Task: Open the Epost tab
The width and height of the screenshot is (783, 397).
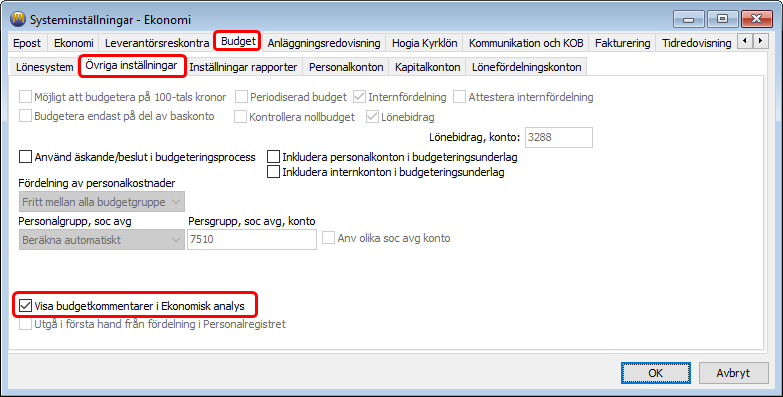Action: tap(27, 43)
